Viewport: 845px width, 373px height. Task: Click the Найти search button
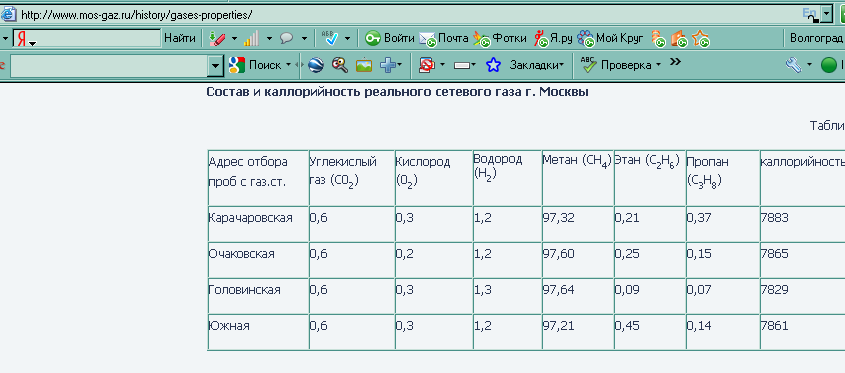coord(180,38)
